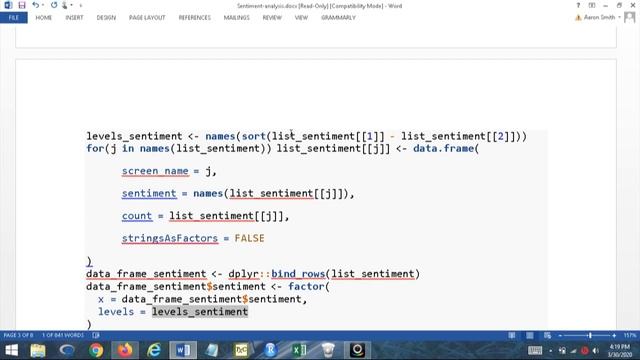640x360 pixels.
Task: Click the touch keyboard tray icon
Action: pyautogui.click(x=535, y=350)
